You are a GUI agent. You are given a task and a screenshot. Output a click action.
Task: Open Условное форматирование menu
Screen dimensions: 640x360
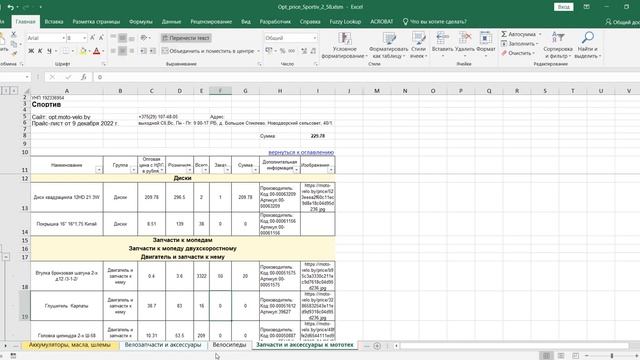344,45
